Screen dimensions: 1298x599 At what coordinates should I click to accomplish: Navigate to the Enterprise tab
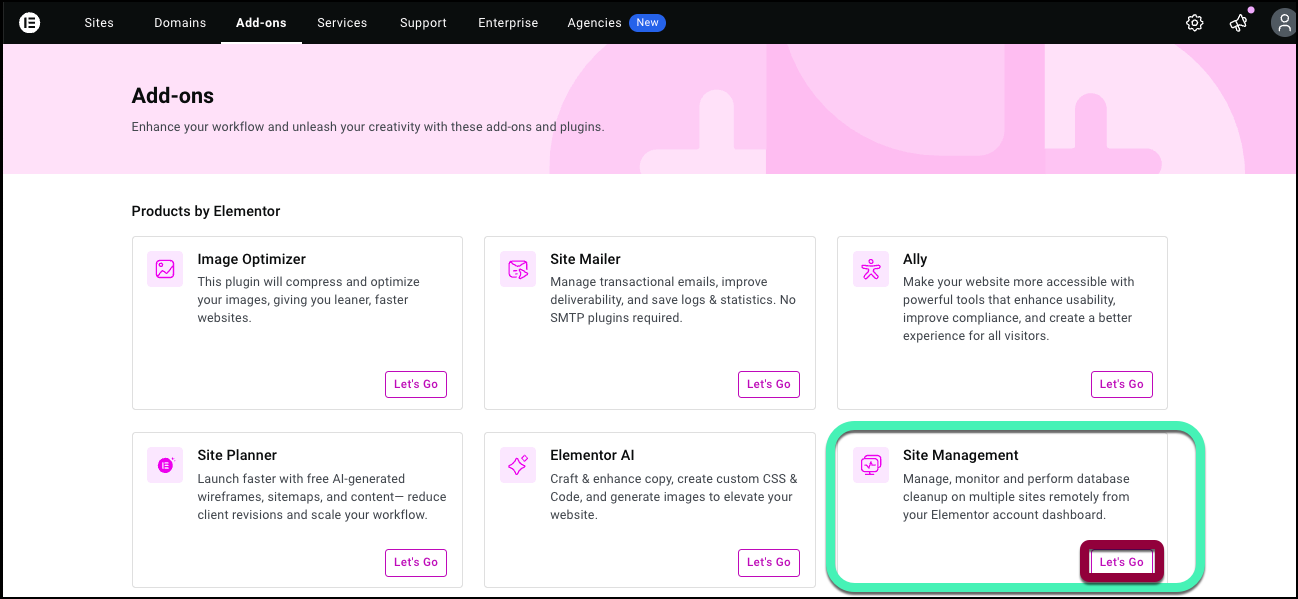click(508, 23)
